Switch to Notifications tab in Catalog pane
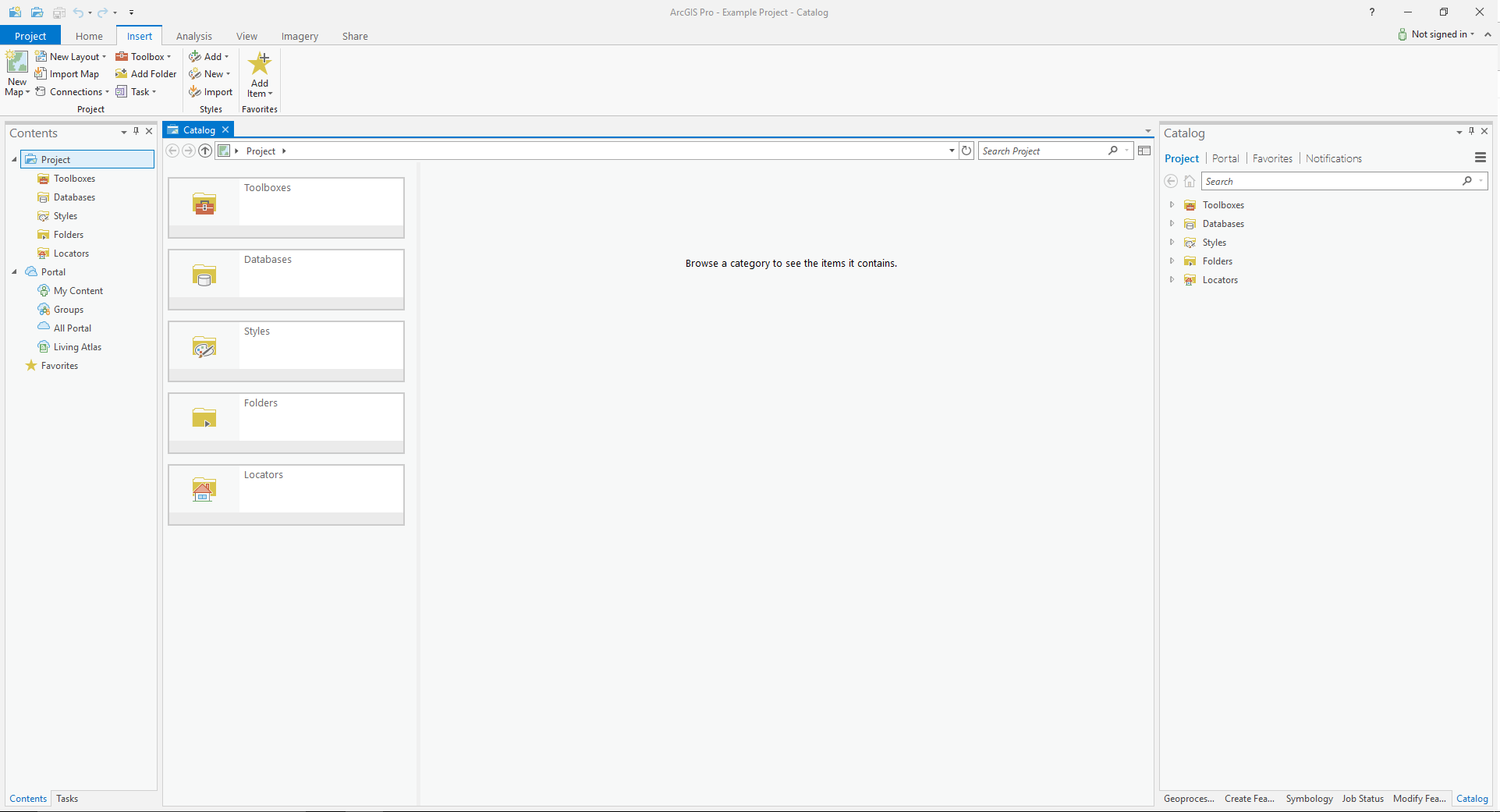 1334,158
